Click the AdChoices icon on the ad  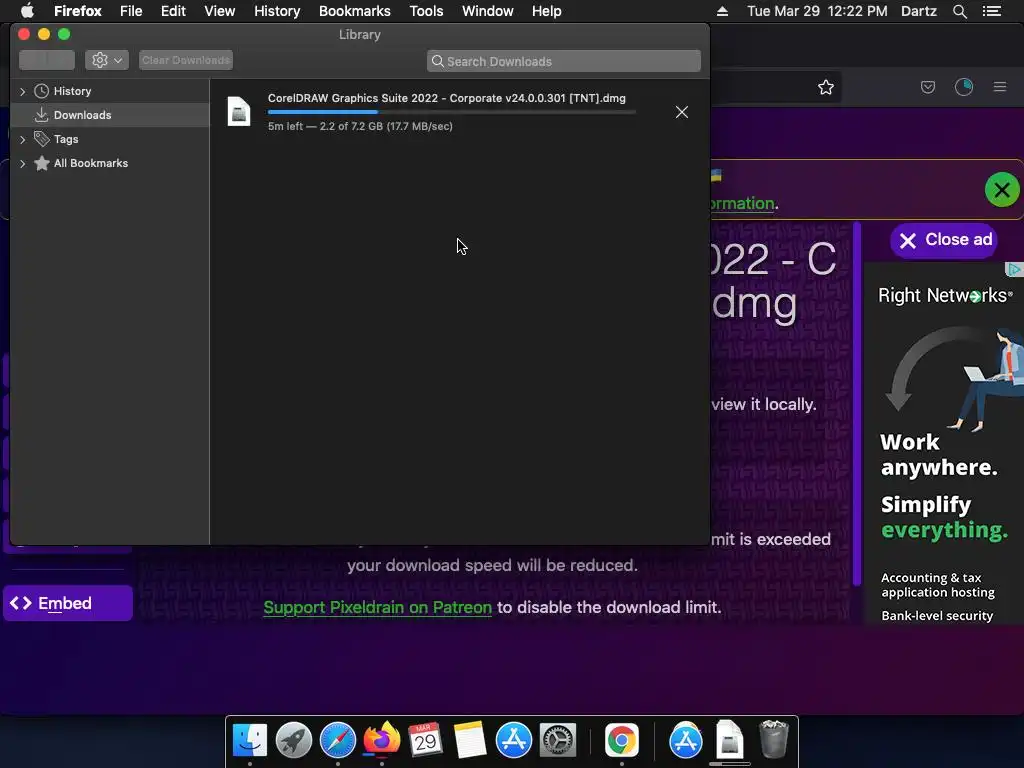[x=1014, y=269]
